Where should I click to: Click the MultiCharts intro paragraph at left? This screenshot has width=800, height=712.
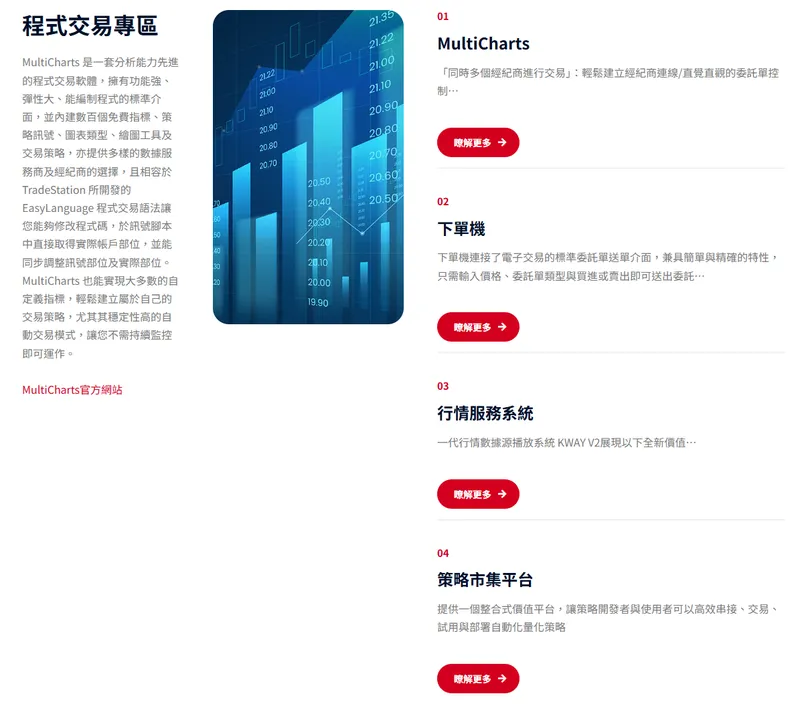pyautogui.click(x=100, y=208)
